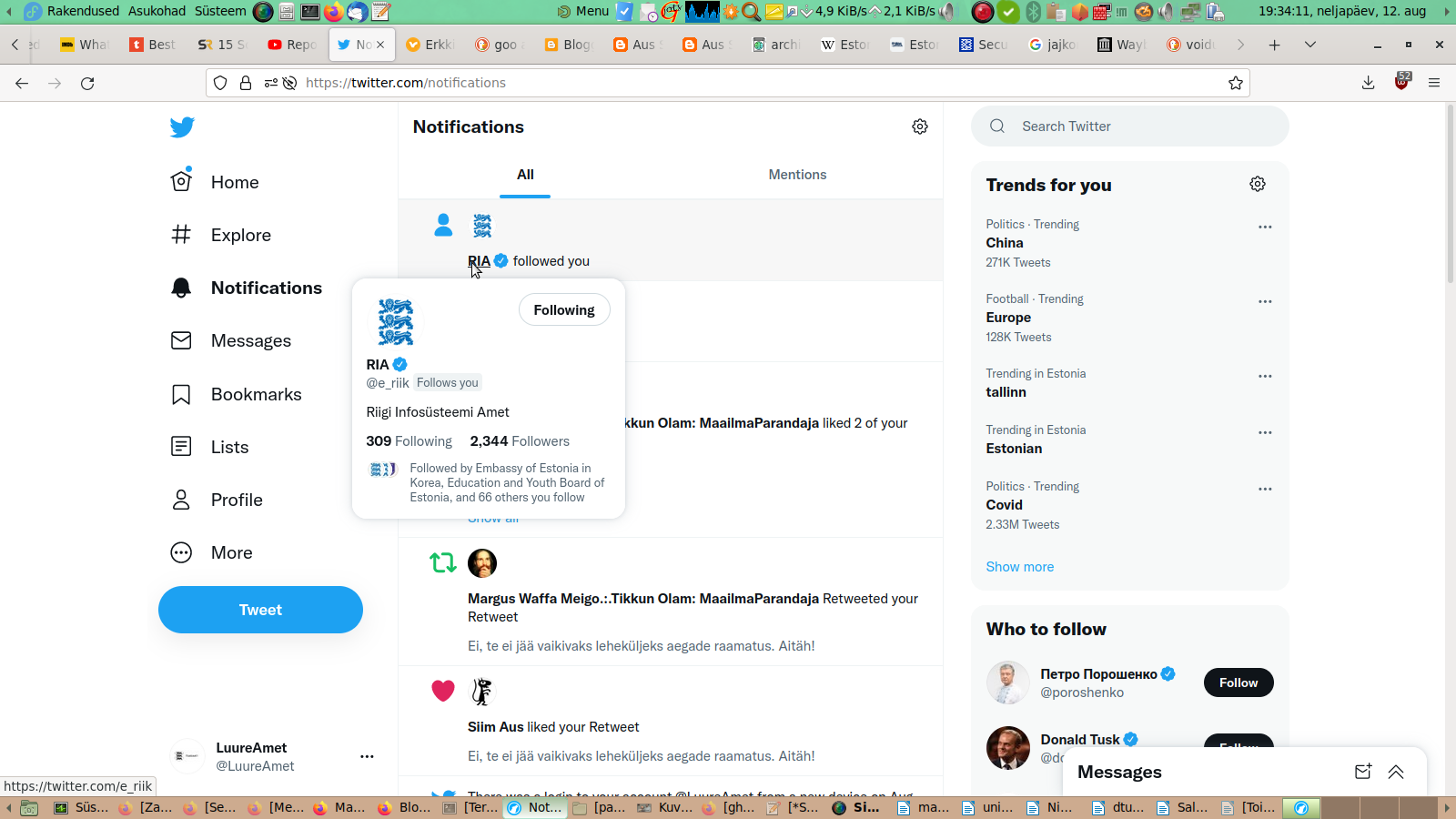
Task: Close the Twitter notifications tab
Action: point(380,45)
